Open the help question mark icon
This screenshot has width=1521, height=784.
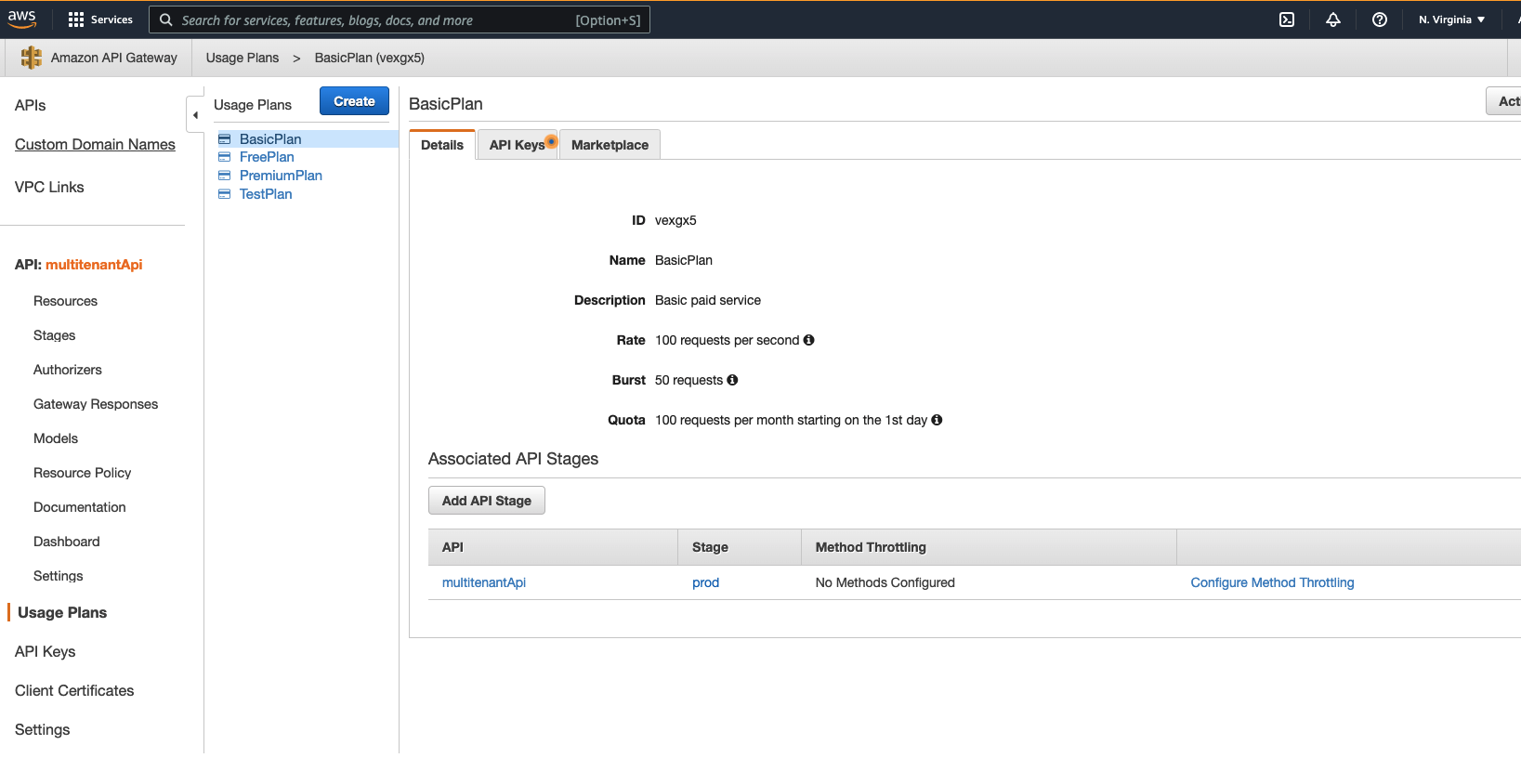pos(1380,20)
